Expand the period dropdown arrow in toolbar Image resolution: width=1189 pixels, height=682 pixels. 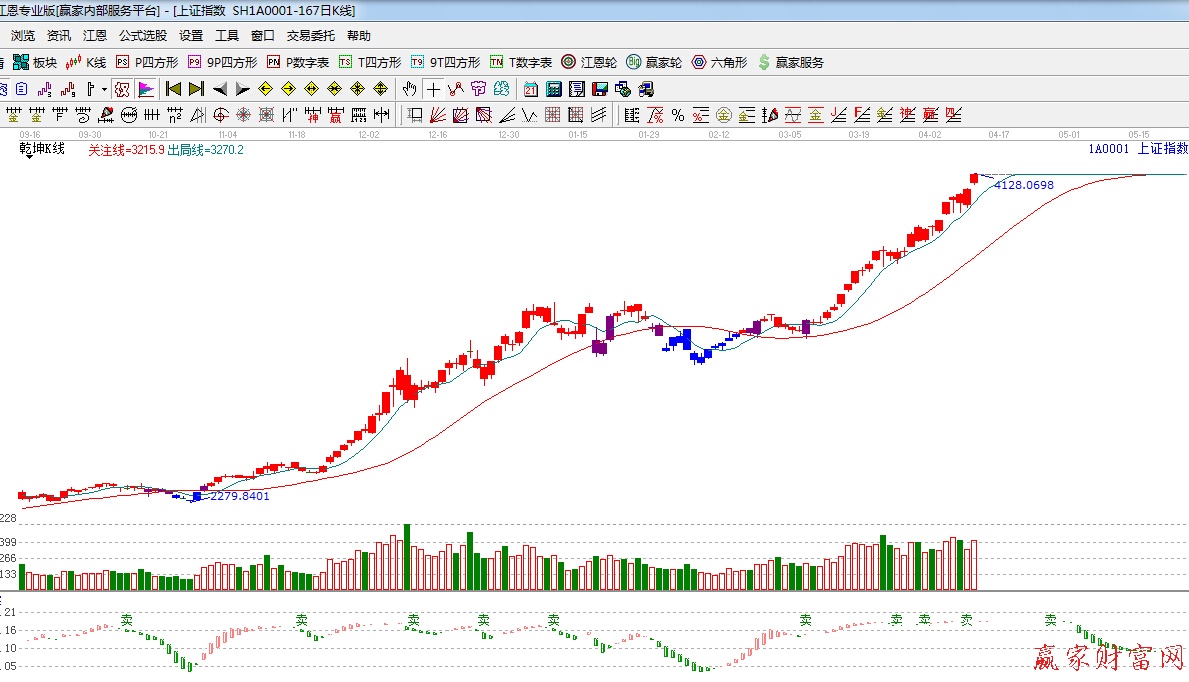pyautogui.click(x=104, y=88)
